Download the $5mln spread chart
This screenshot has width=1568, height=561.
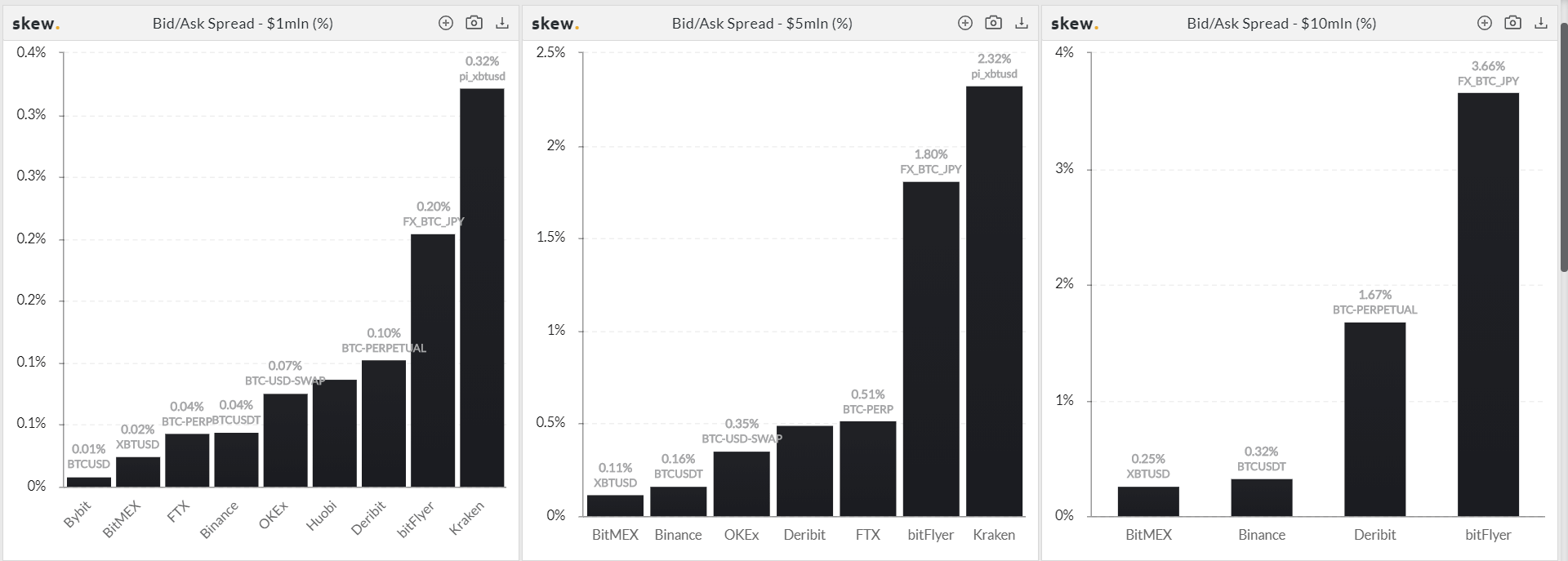coord(1022,23)
